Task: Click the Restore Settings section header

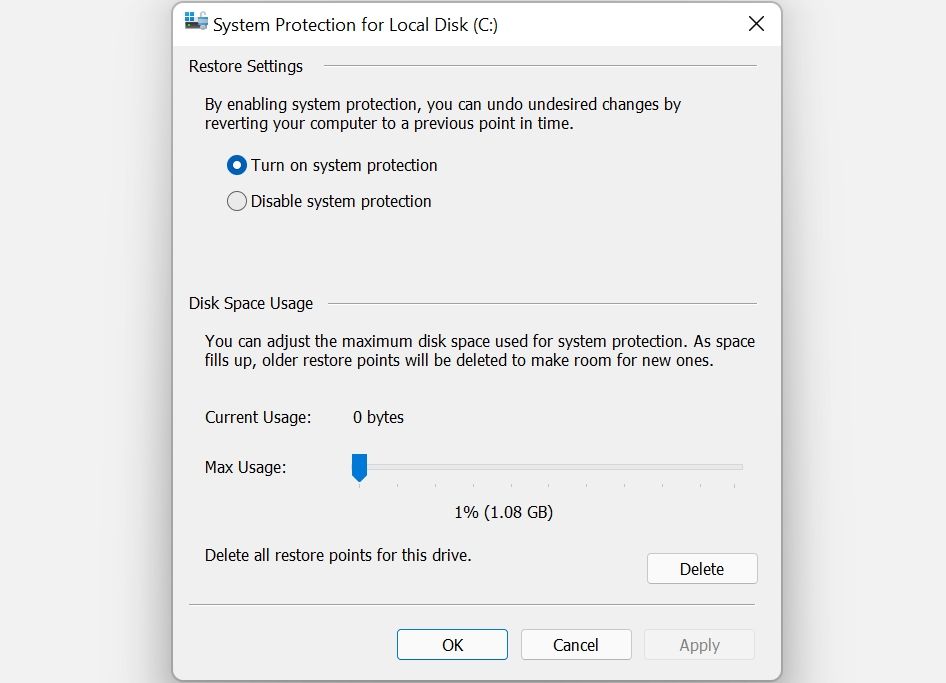Action: [245, 66]
